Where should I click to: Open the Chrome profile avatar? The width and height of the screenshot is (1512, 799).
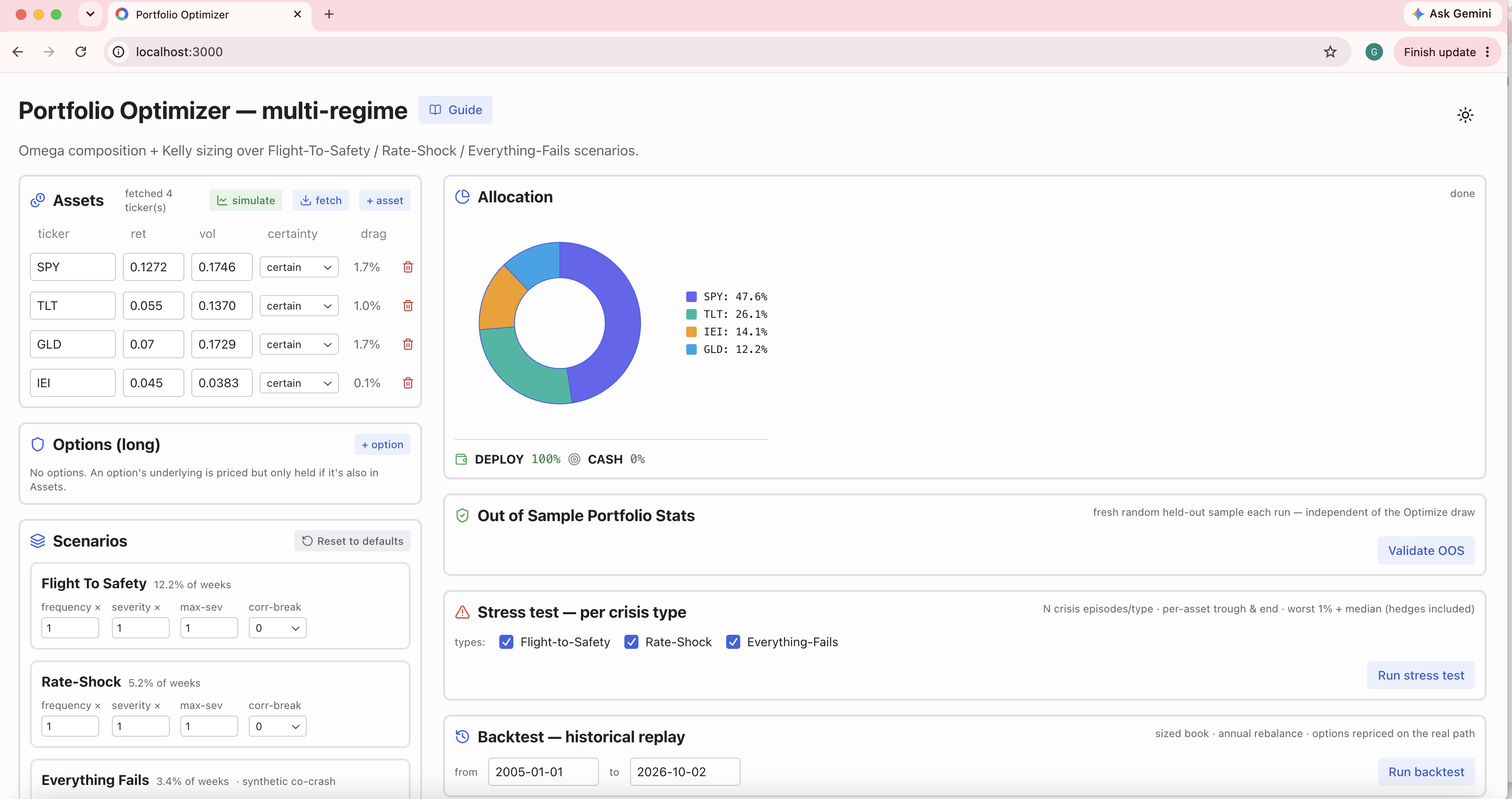coord(1373,52)
